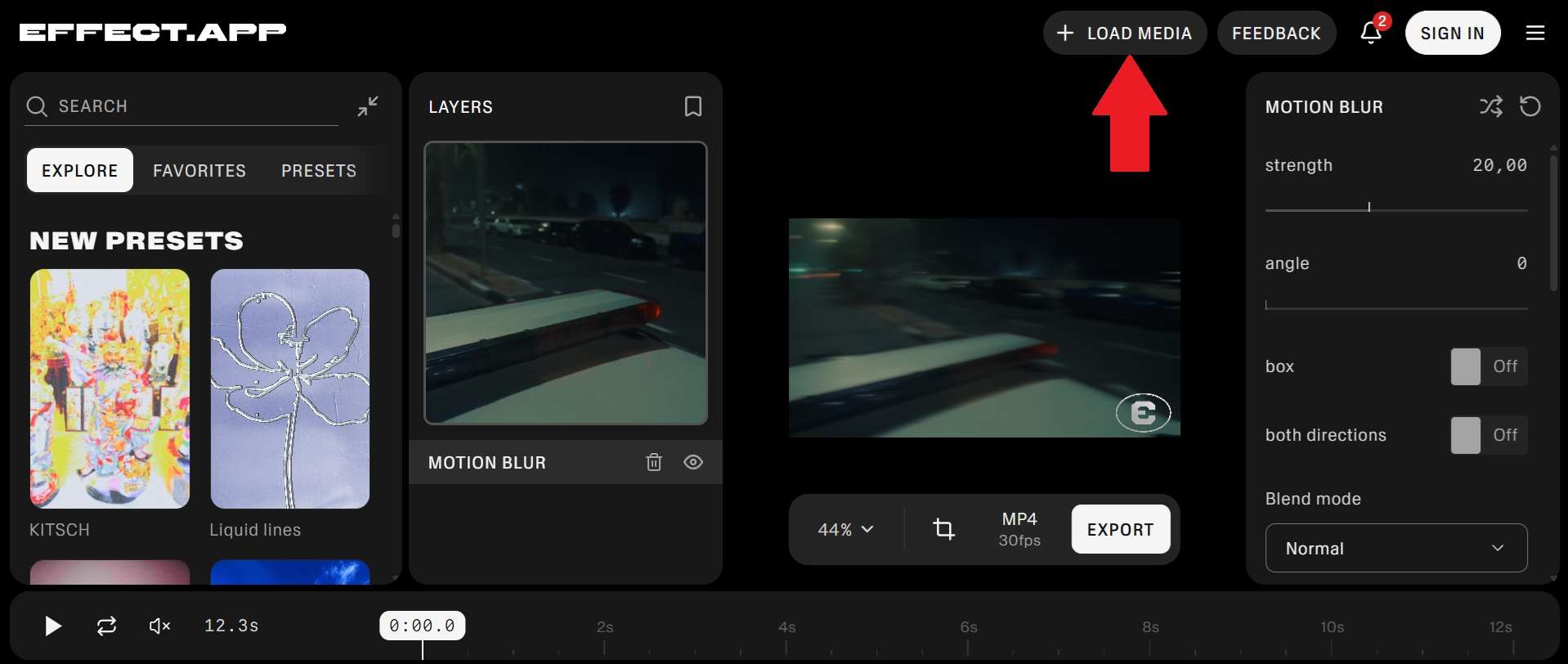Click the angle value 0
The image size is (1568, 664).
[x=1521, y=263]
